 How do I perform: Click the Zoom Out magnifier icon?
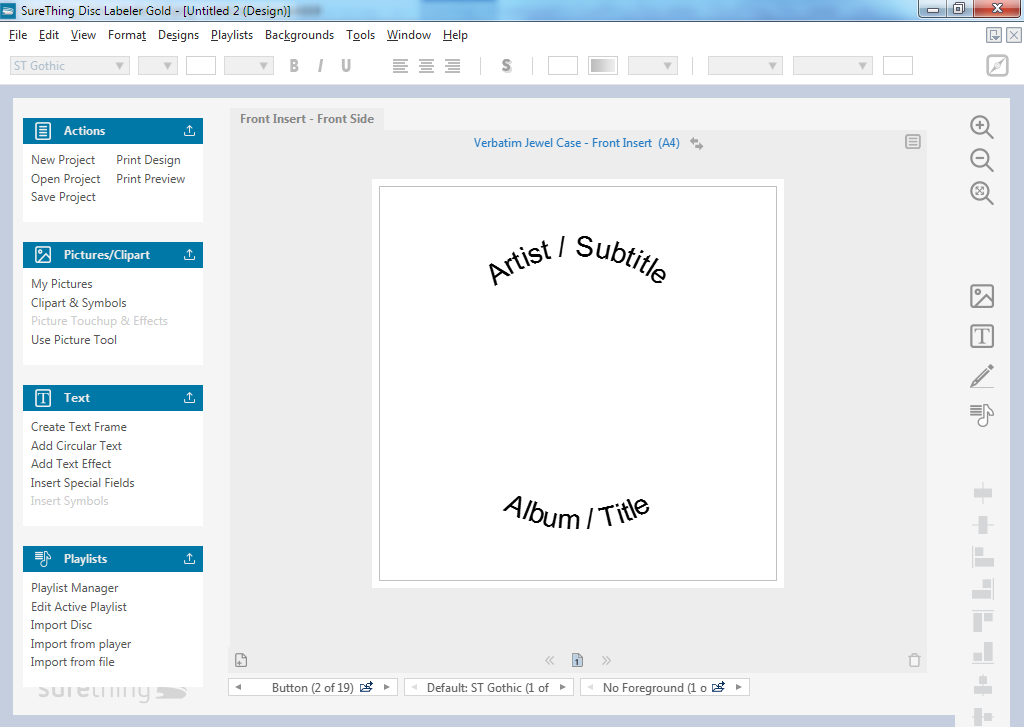(981, 160)
